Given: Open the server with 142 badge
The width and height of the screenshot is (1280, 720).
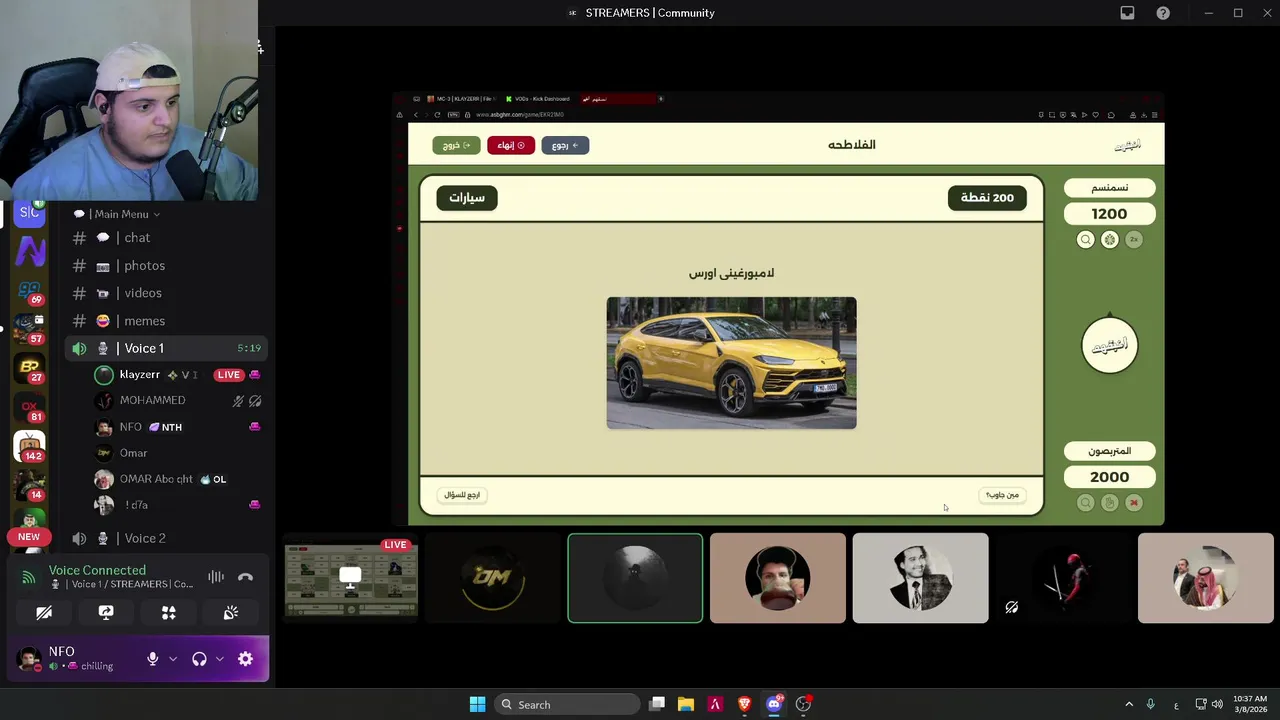Looking at the screenshot, I should 29,446.
